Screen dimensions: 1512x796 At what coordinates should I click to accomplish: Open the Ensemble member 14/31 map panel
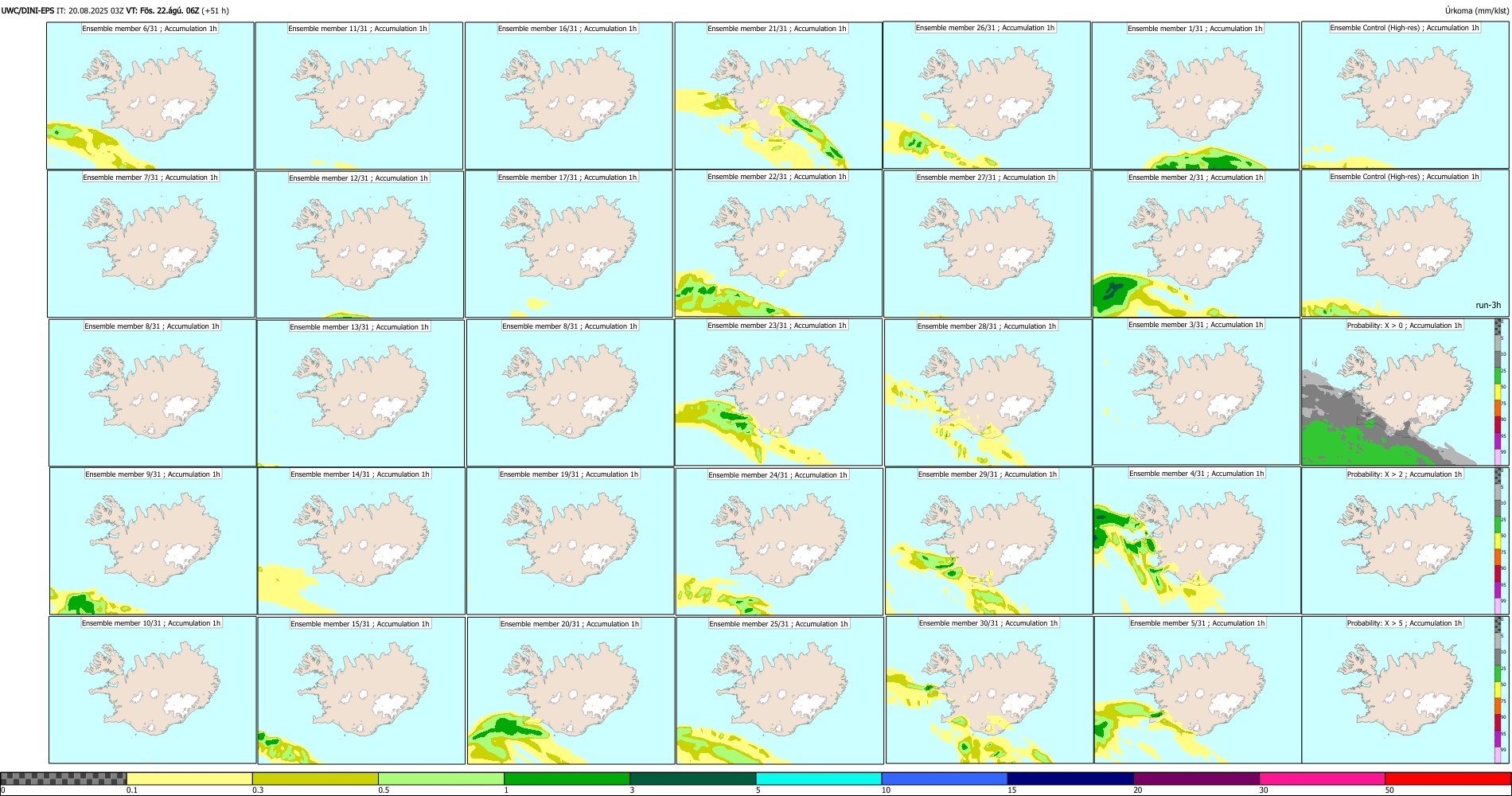tap(360, 540)
